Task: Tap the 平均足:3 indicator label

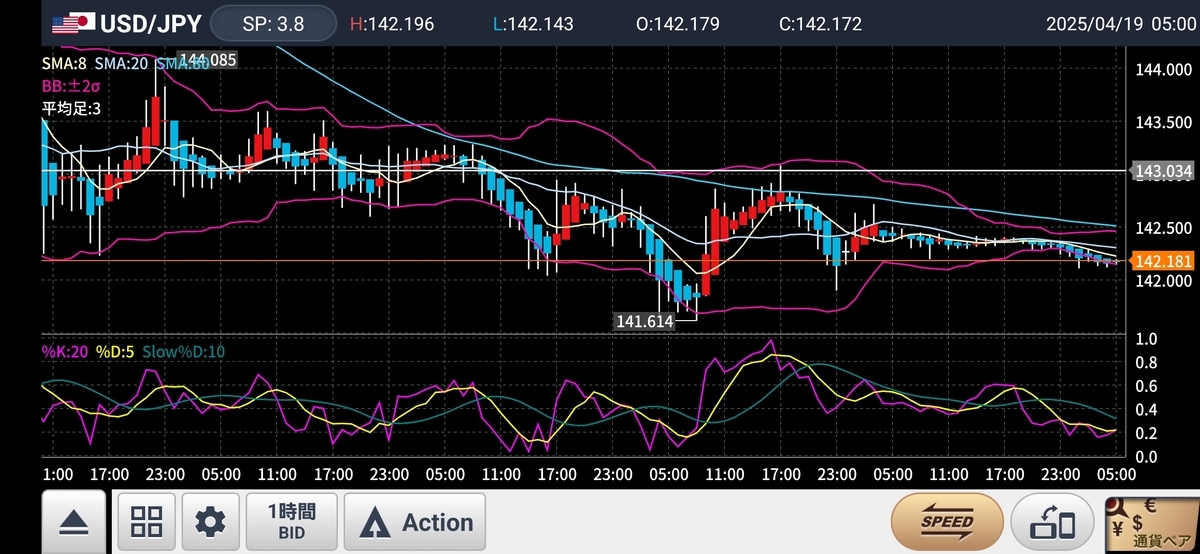Action: (70, 107)
